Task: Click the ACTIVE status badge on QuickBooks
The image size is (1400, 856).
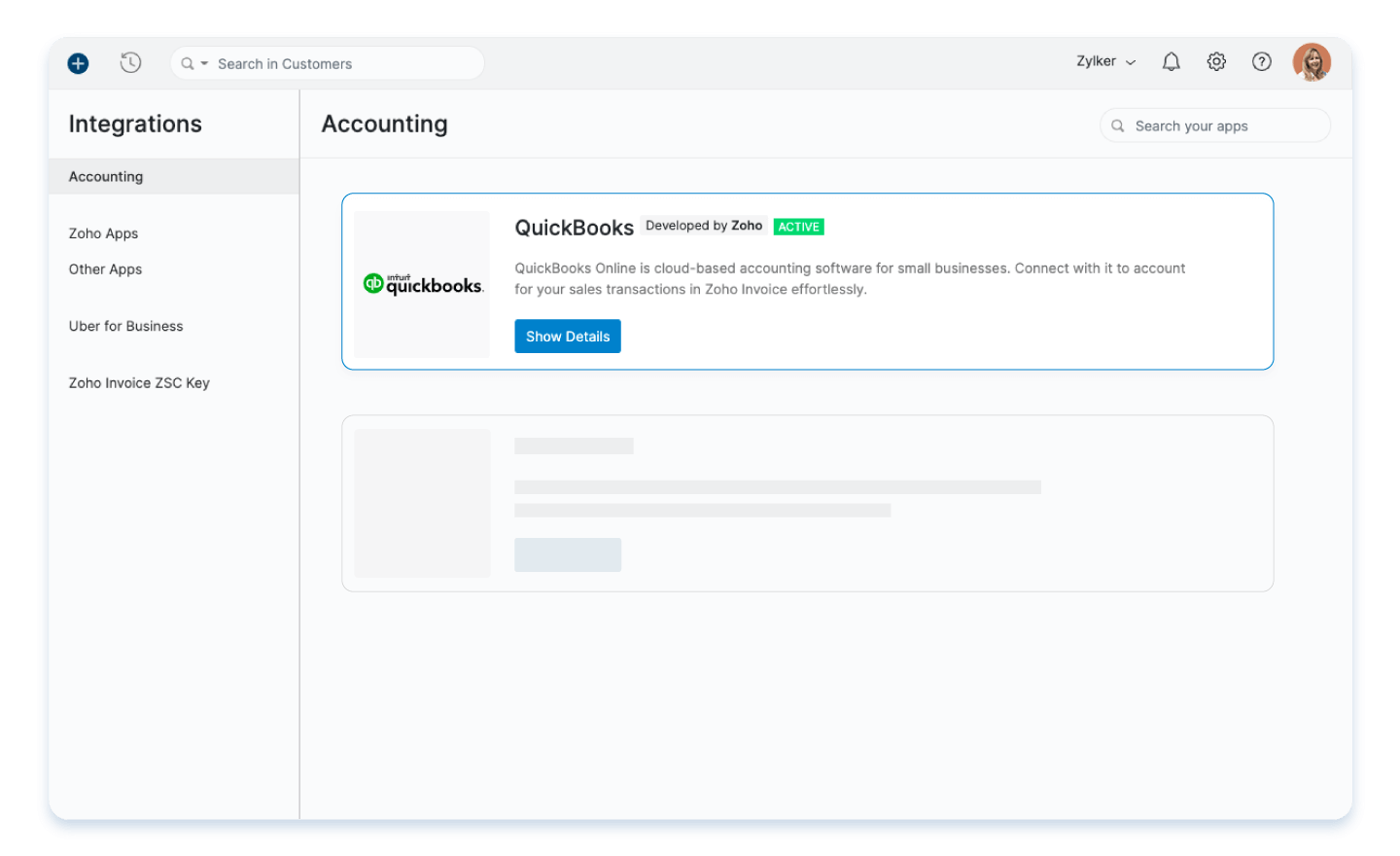Action: click(798, 227)
